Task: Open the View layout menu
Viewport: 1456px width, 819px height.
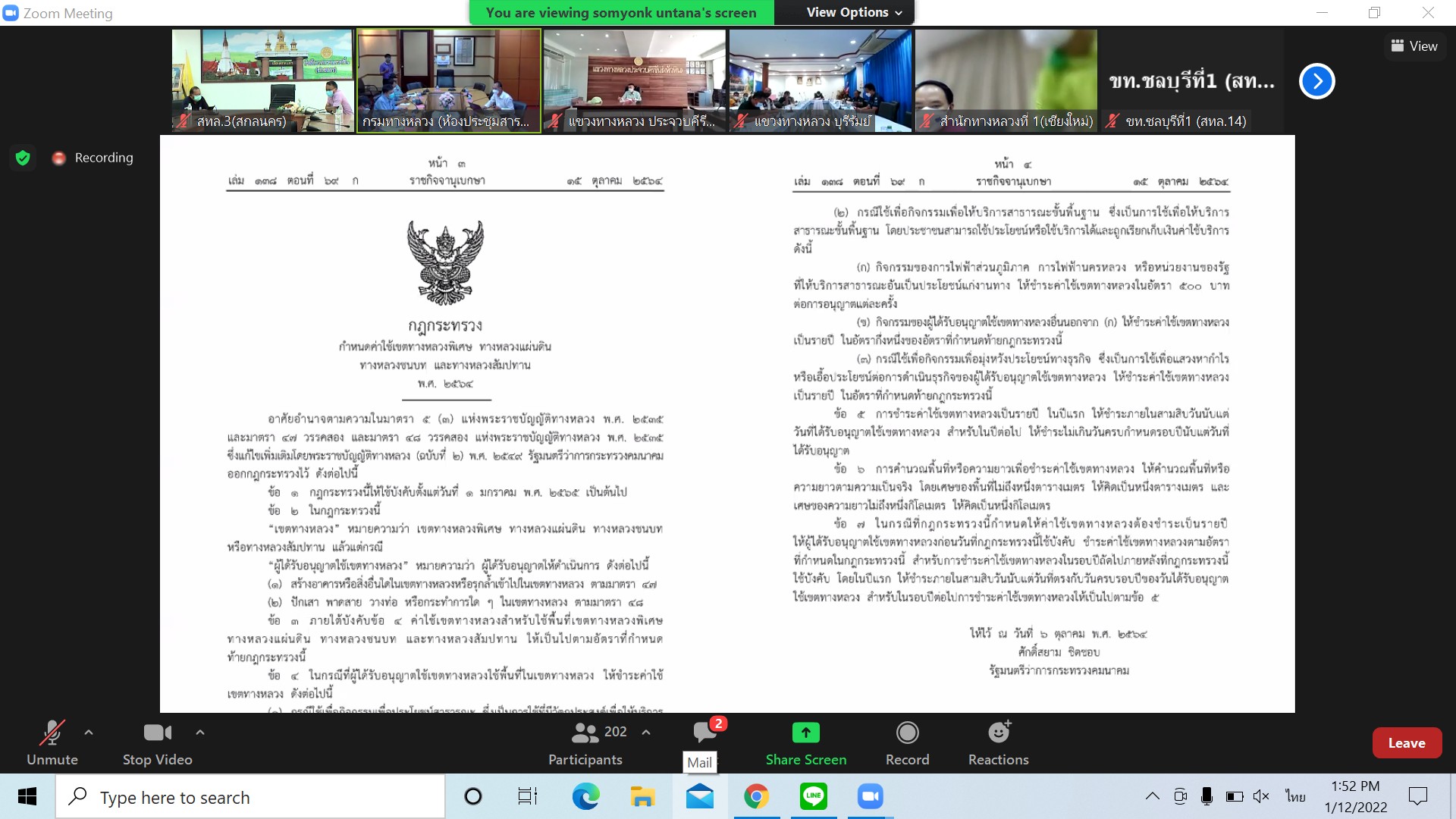Action: tap(1414, 46)
